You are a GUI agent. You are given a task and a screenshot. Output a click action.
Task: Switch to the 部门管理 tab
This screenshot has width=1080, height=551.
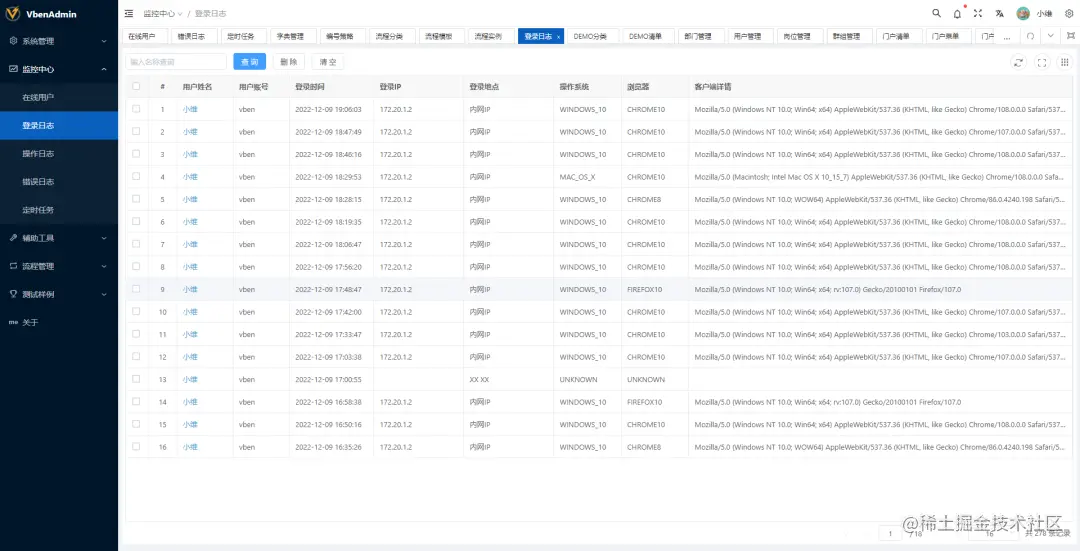click(699, 37)
